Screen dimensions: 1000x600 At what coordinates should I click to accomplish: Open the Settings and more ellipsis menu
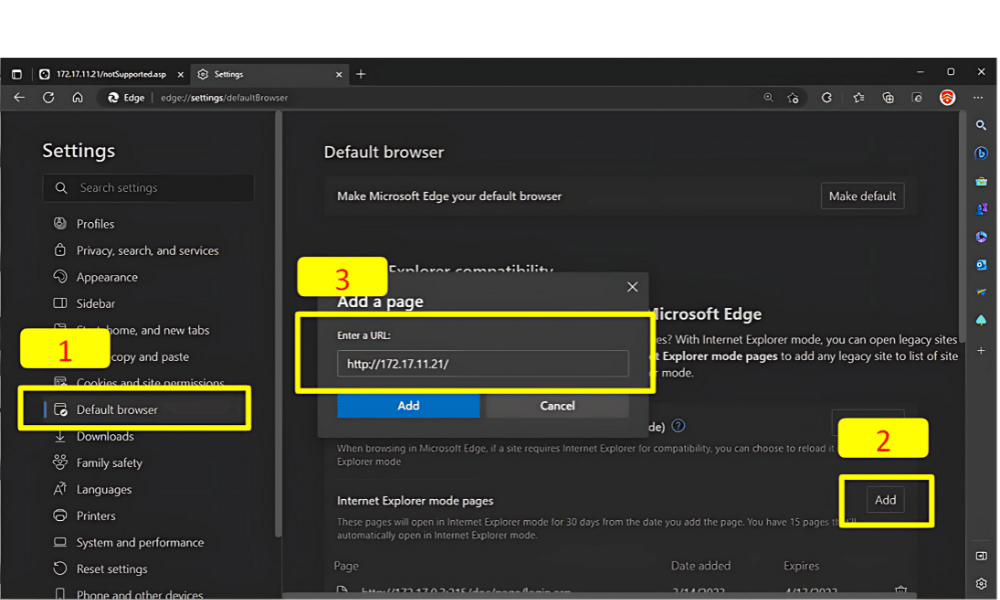978,98
